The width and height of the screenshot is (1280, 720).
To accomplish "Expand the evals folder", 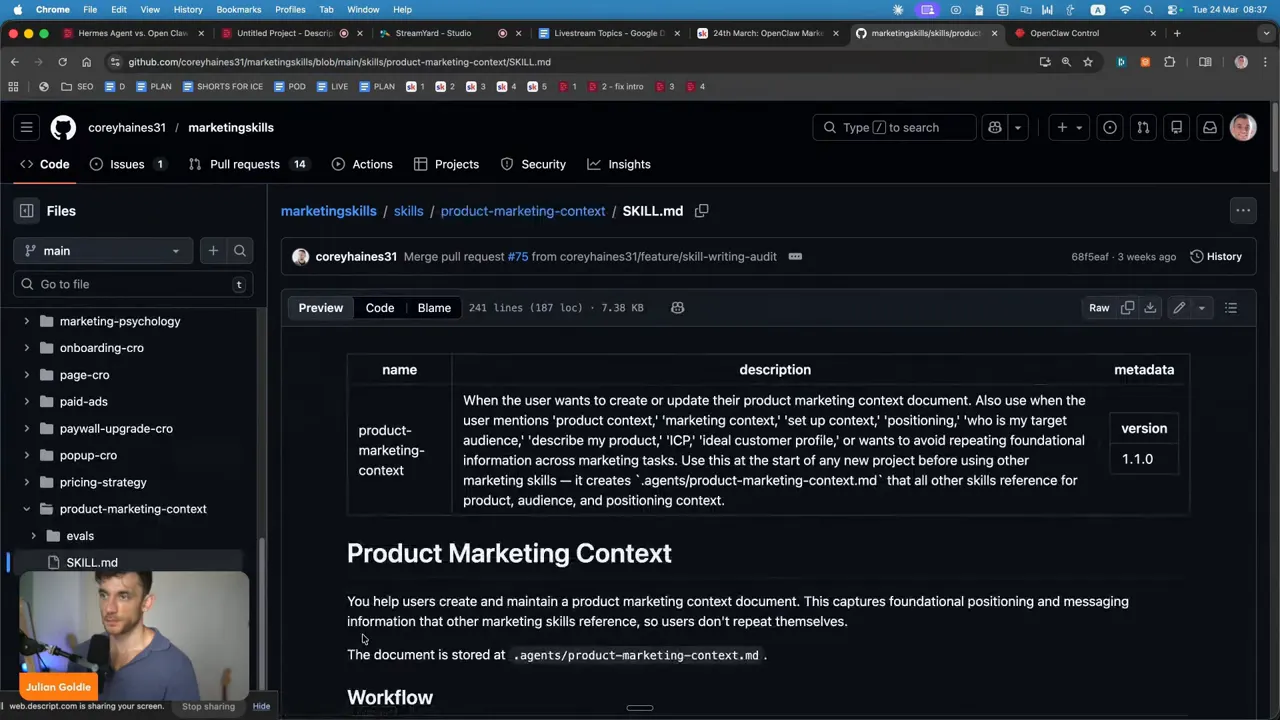I will 34,536.
